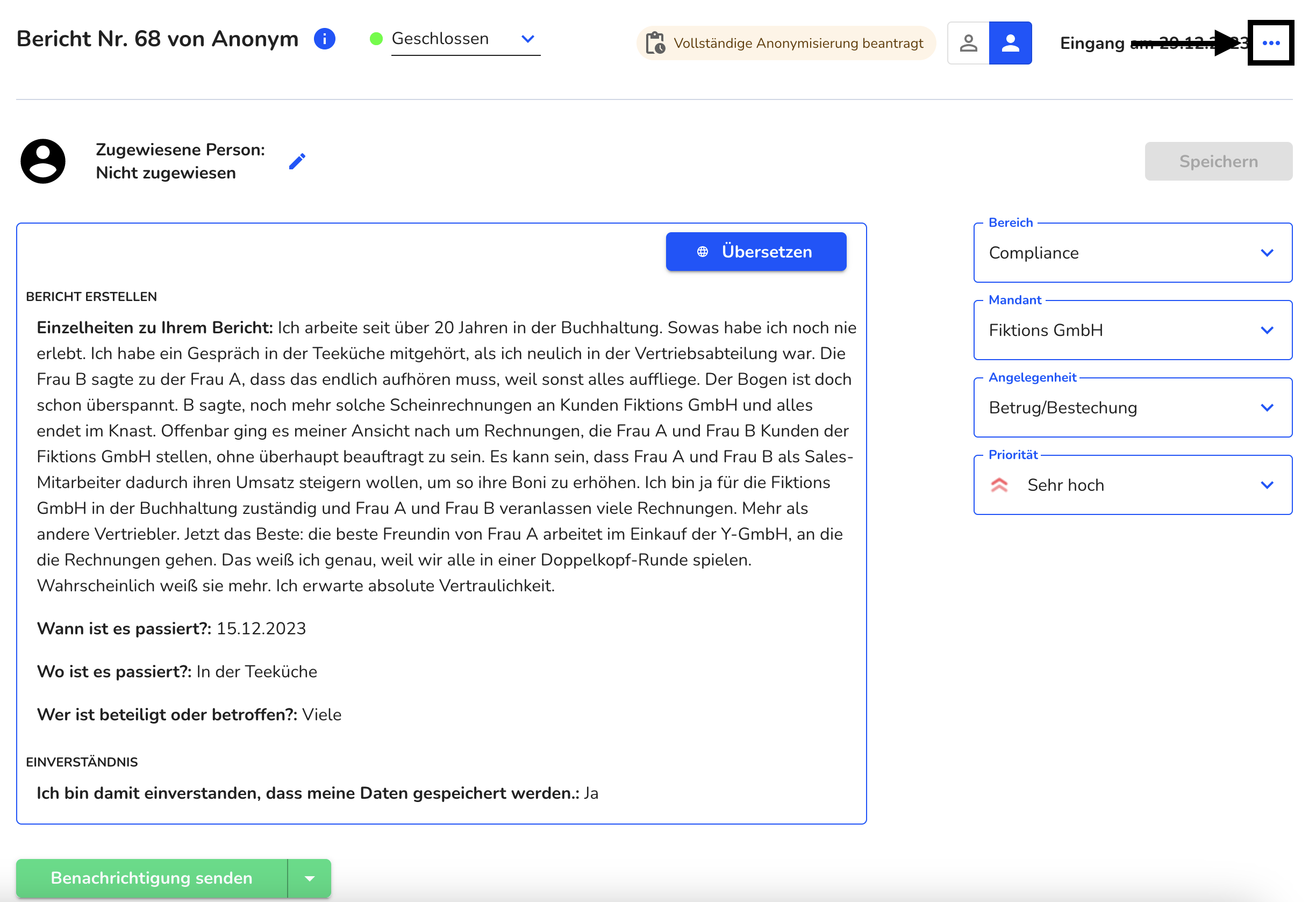The width and height of the screenshot is (1316, 902).
Task: Expand the Bereich Compliance dropdown
Action: [1133, 253]
